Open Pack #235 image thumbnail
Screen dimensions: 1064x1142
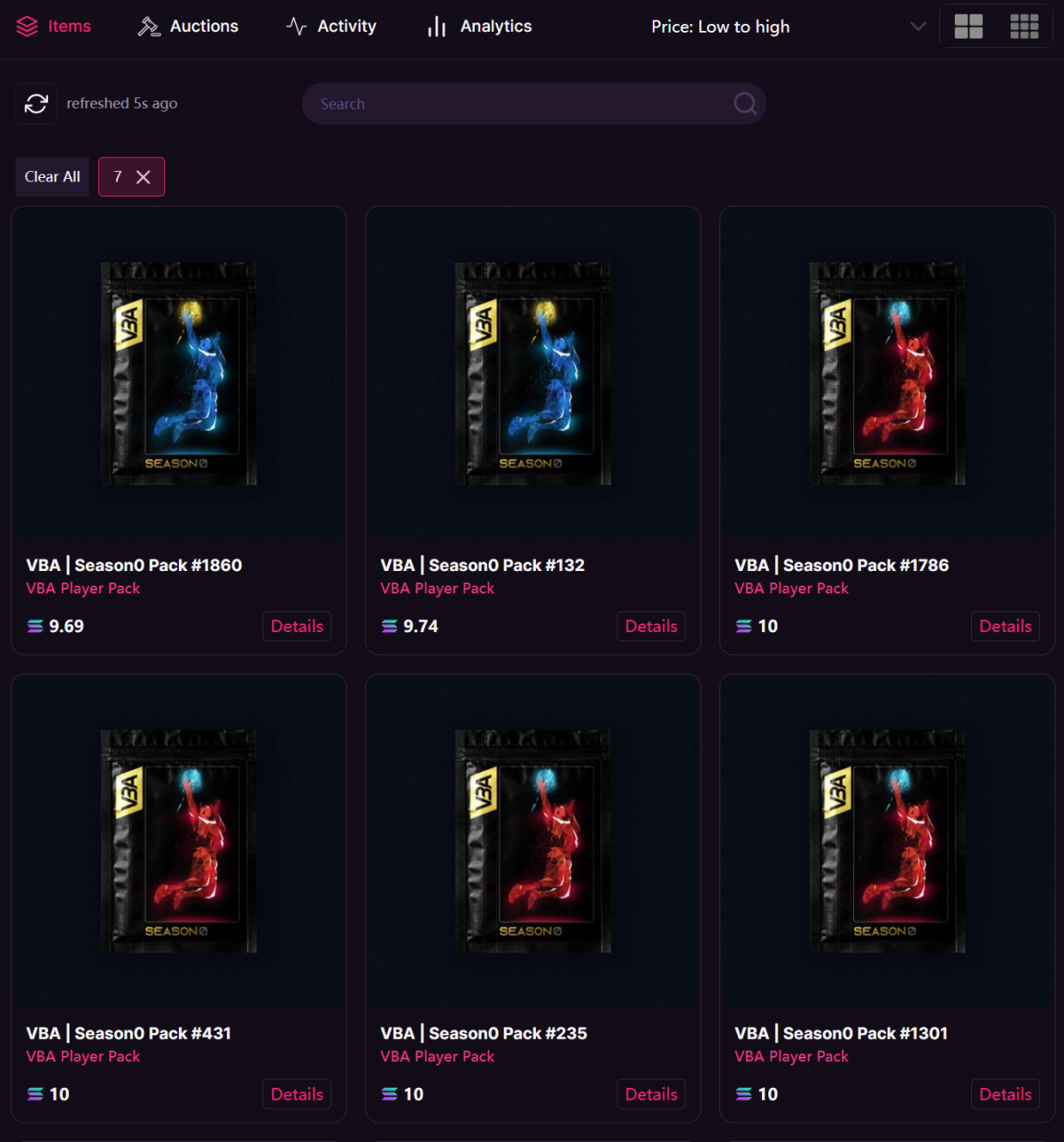pos(533,842)
